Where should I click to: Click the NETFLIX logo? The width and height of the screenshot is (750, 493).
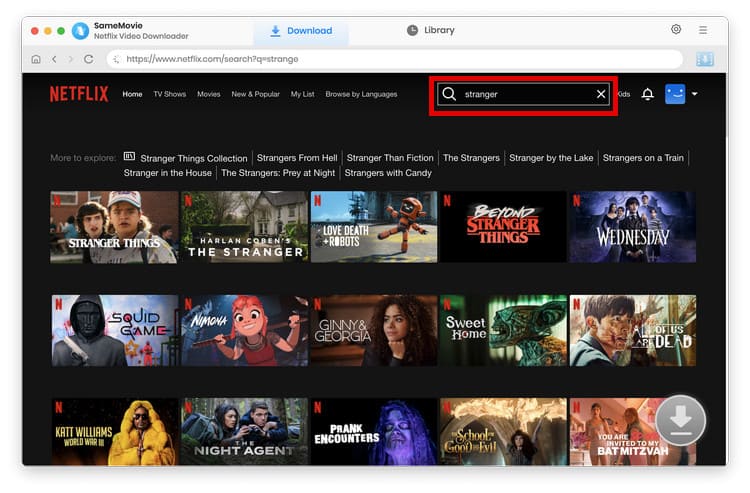pyautogui.click(x=79, y=94)
